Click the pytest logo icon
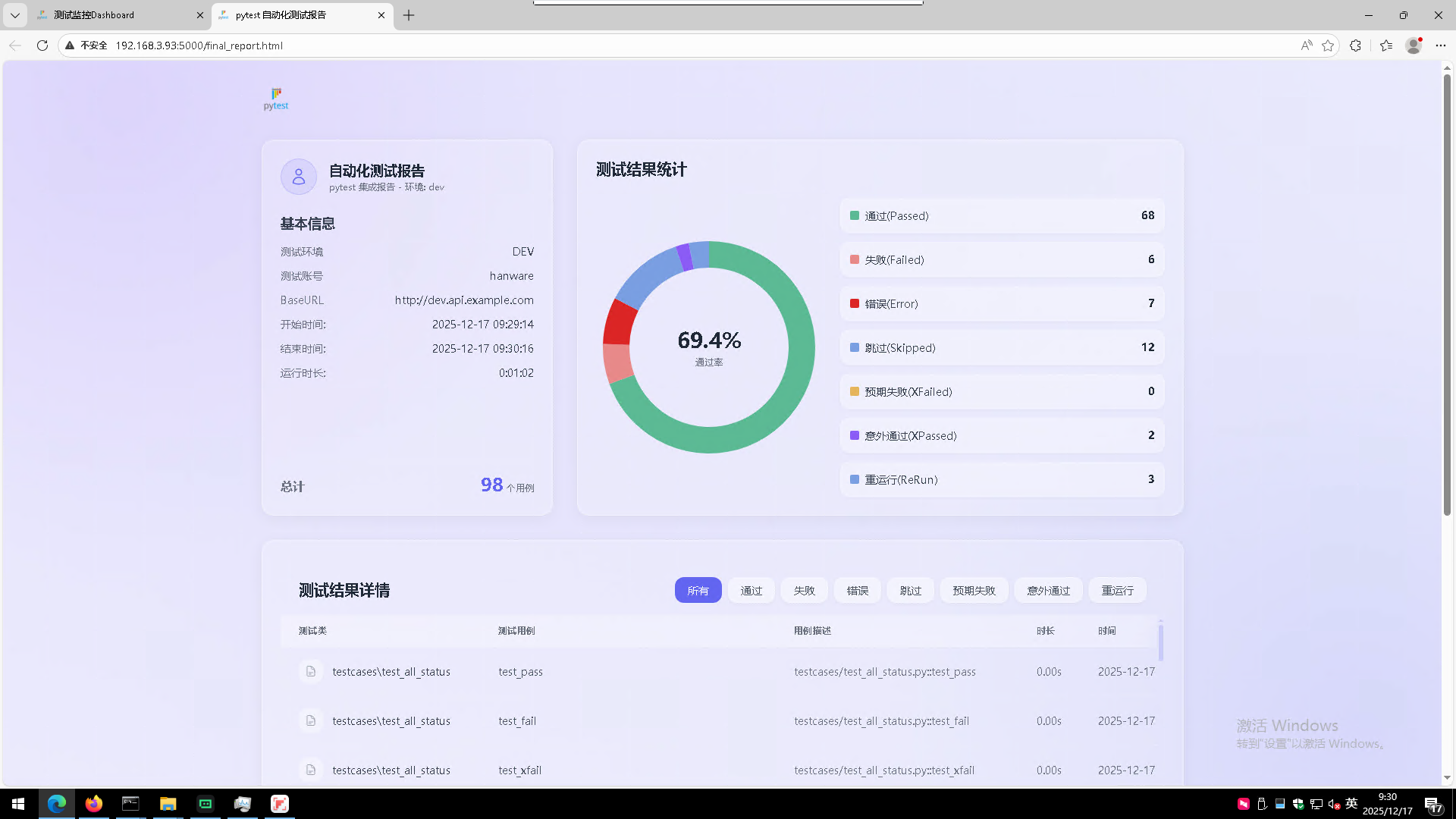Viewport: 1456px width, 819px height. (276, 99)
